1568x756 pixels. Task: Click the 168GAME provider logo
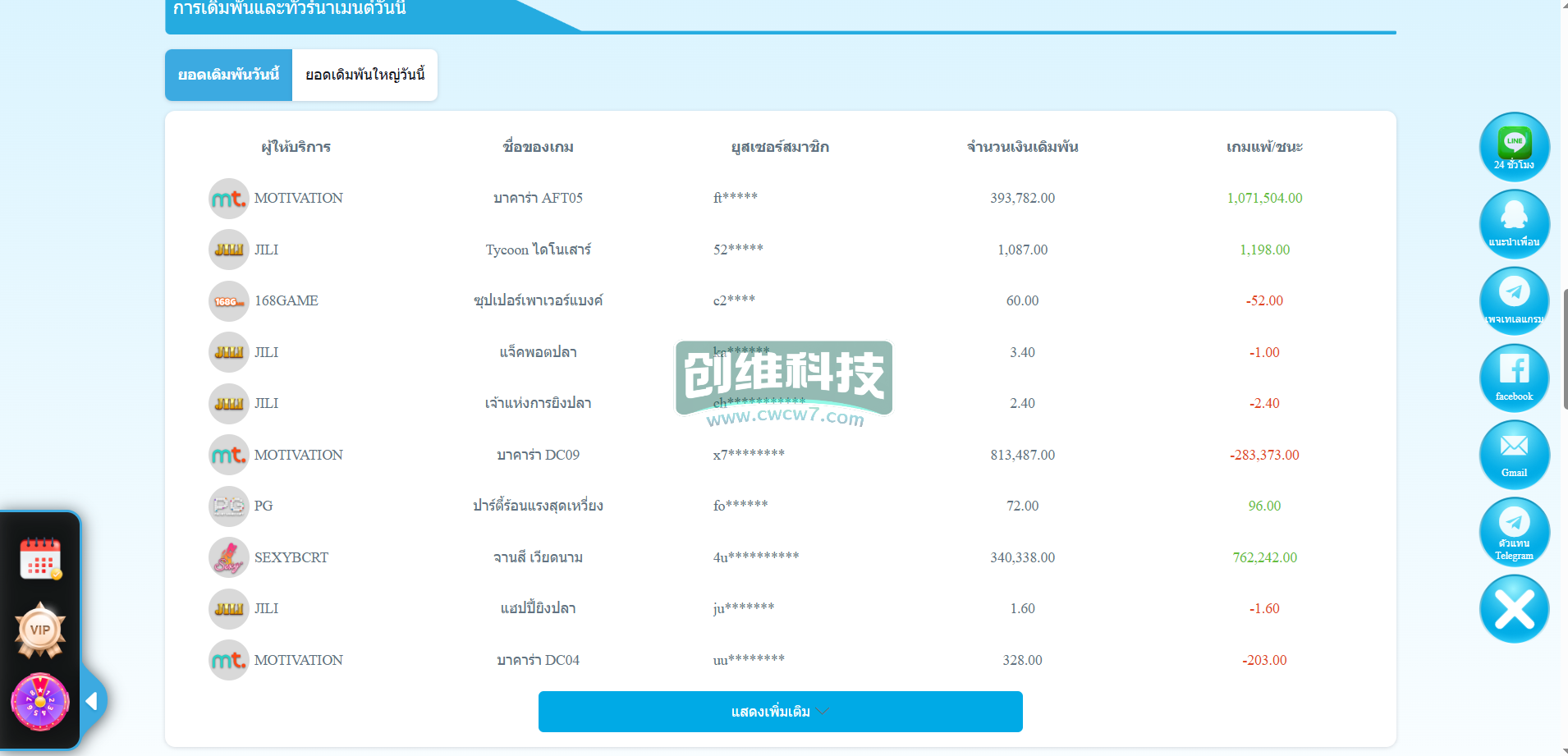click(x=228, y=301)
